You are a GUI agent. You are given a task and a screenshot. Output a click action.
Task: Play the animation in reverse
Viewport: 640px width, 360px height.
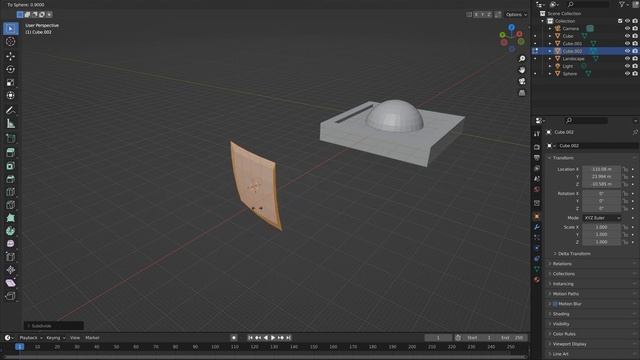pos(266,338)
